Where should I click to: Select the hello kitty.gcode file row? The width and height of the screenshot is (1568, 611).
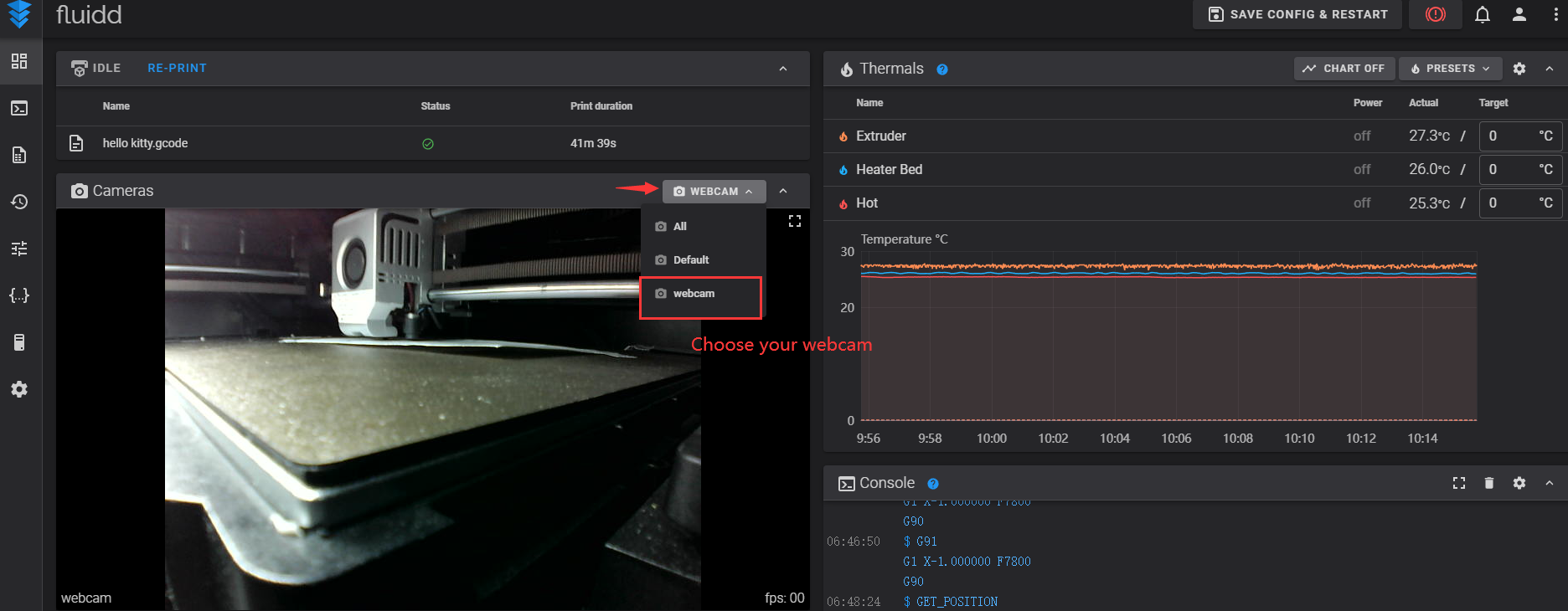point(145,143)
